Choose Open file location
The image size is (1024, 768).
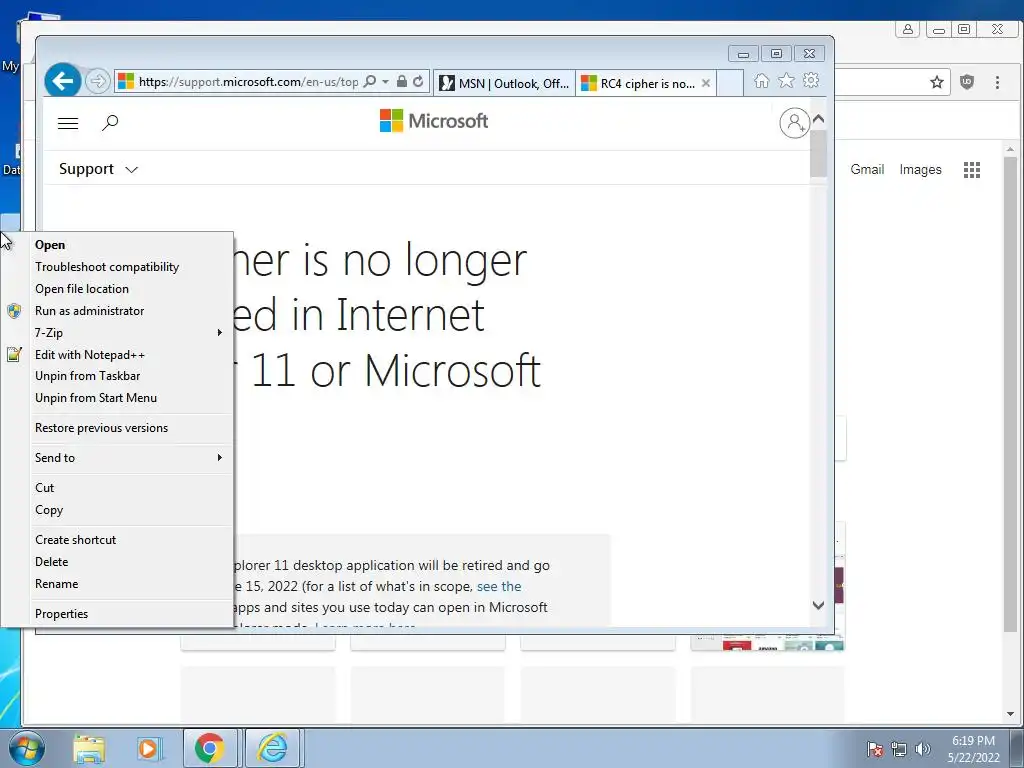tap(118, 289)
